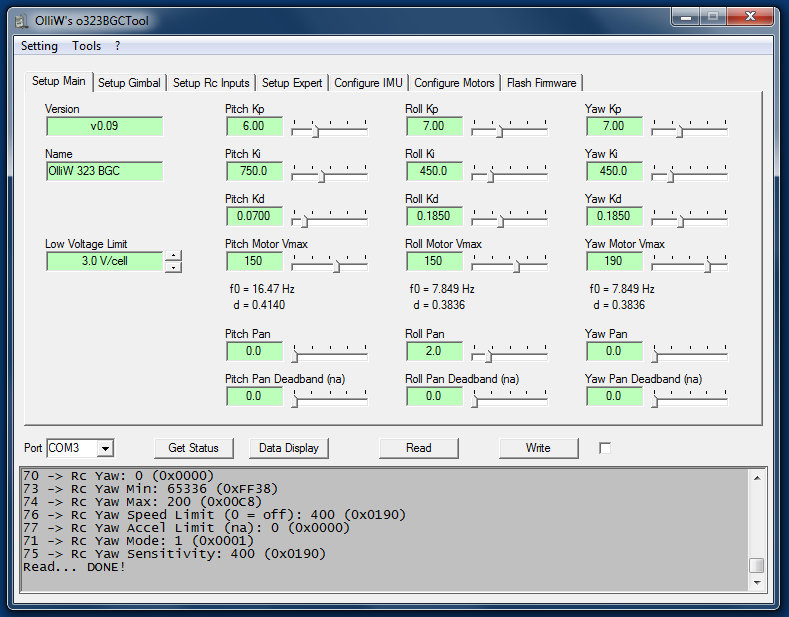Click the Name field OlliW 323 BGC
Screen dimensions: 789x617
click(x=104, y=171)
